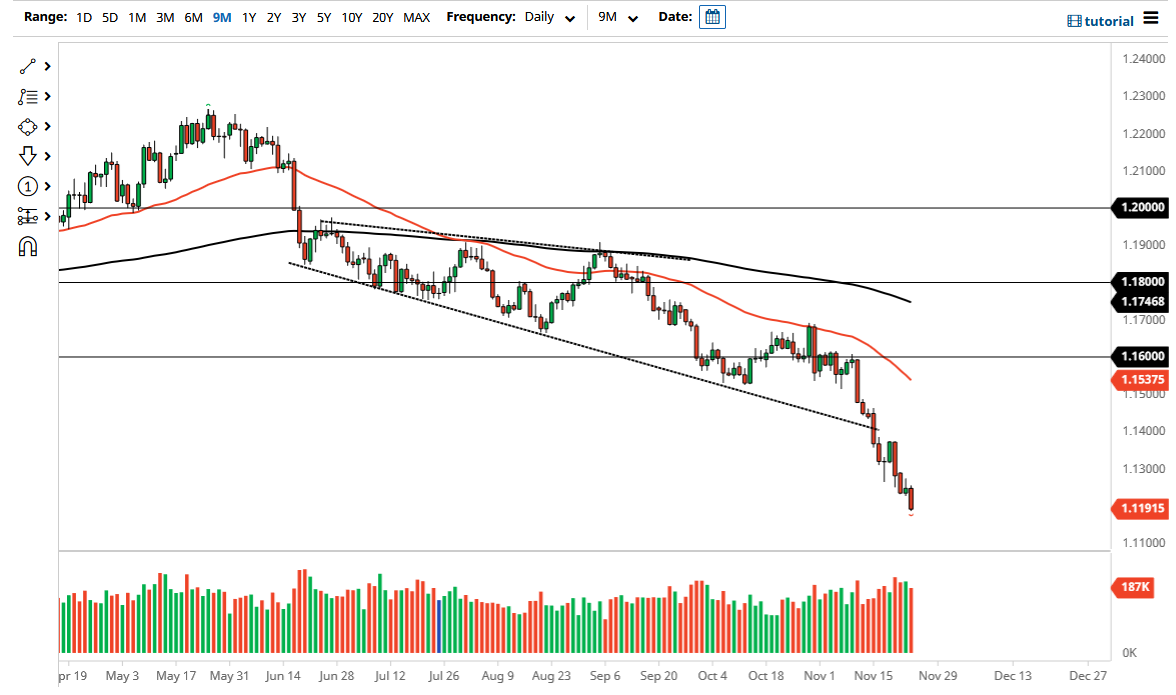
Task: Select the 5D range option
Action: pos(109,17)
